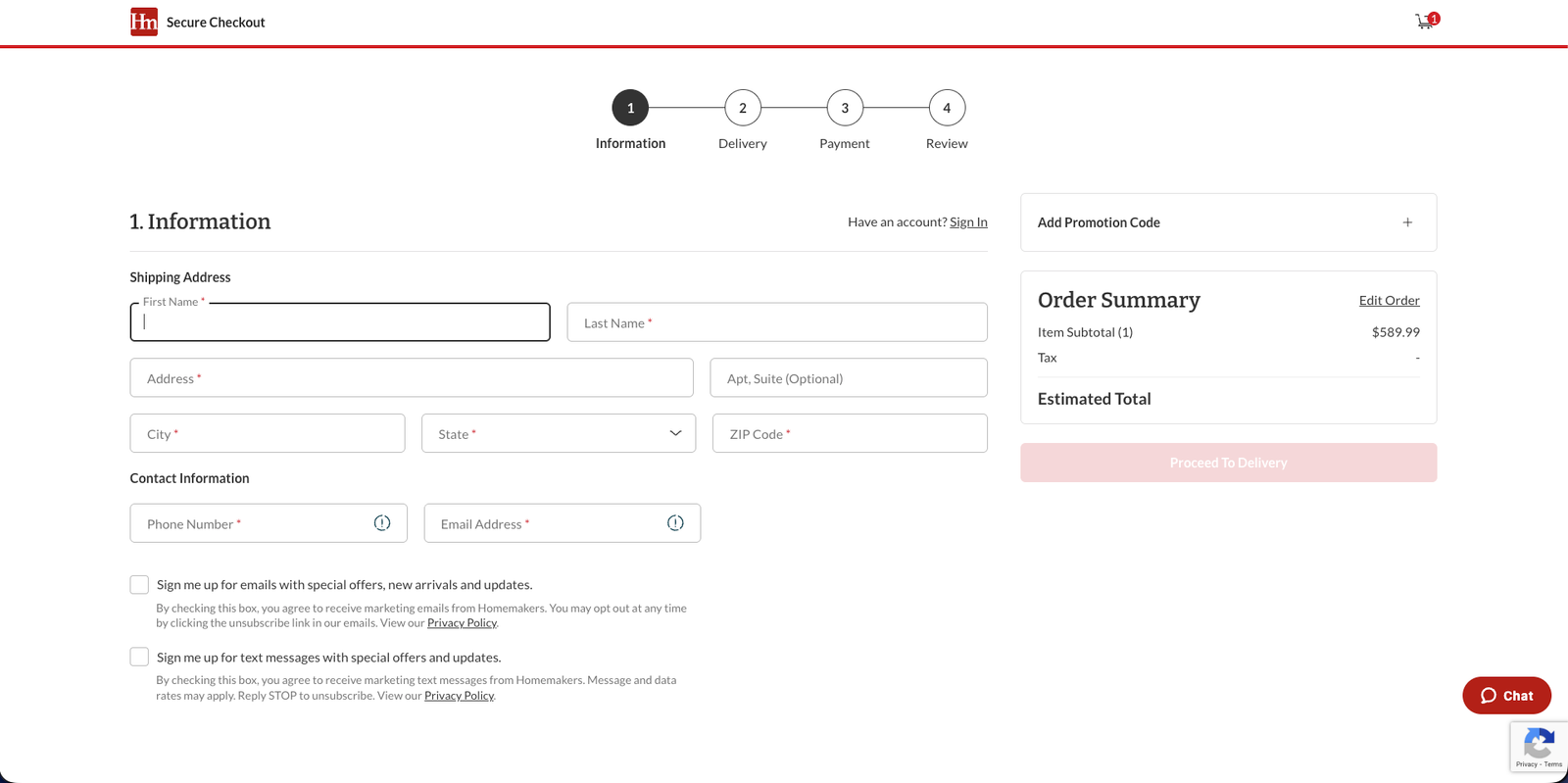Open the State dropdown
1568x783 pixels.
559,433
